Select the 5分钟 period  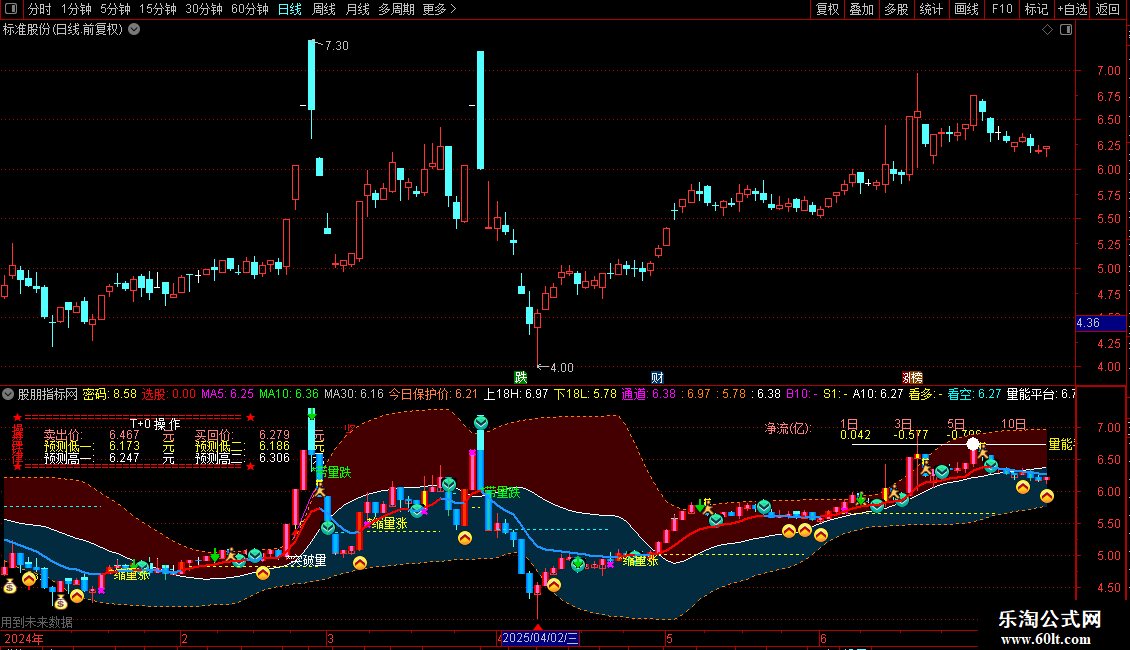click(115, 9)
